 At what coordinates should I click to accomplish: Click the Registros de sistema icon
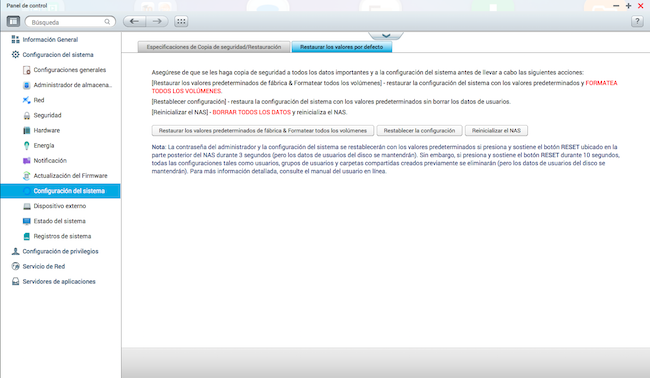(x=27, y=236)
